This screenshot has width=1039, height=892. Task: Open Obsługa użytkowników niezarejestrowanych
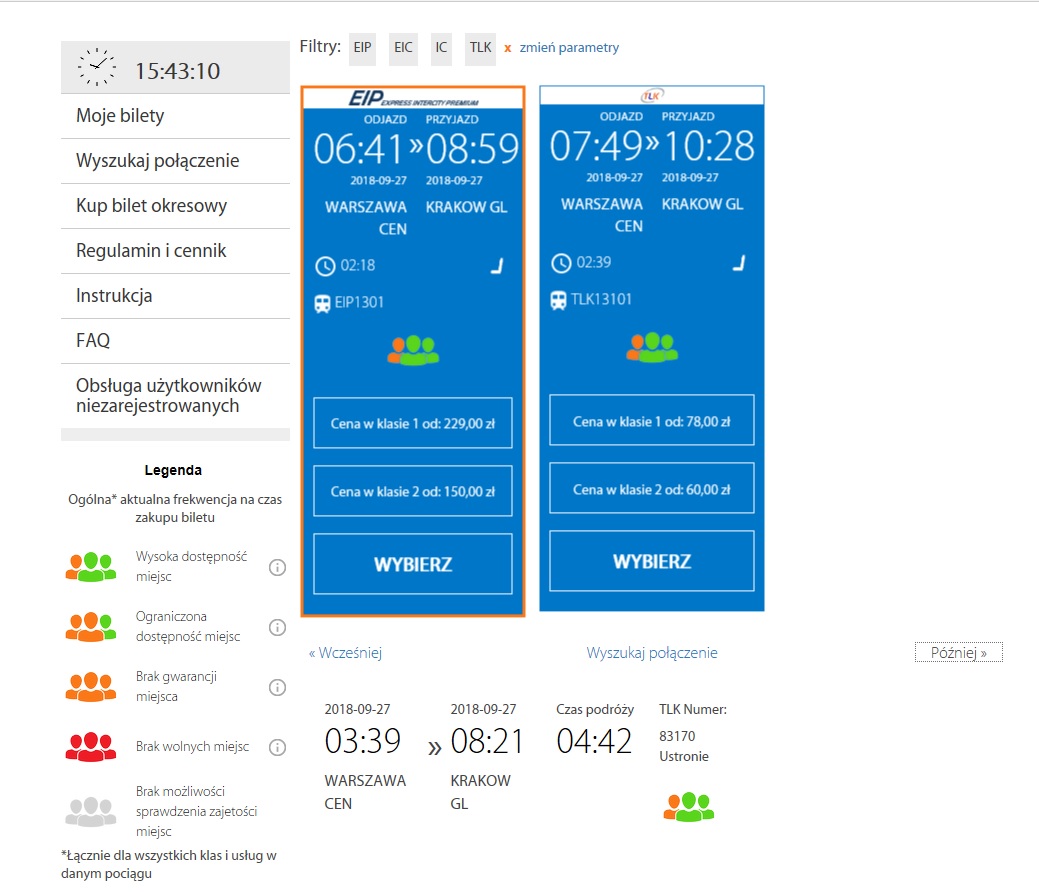point(176,396)
